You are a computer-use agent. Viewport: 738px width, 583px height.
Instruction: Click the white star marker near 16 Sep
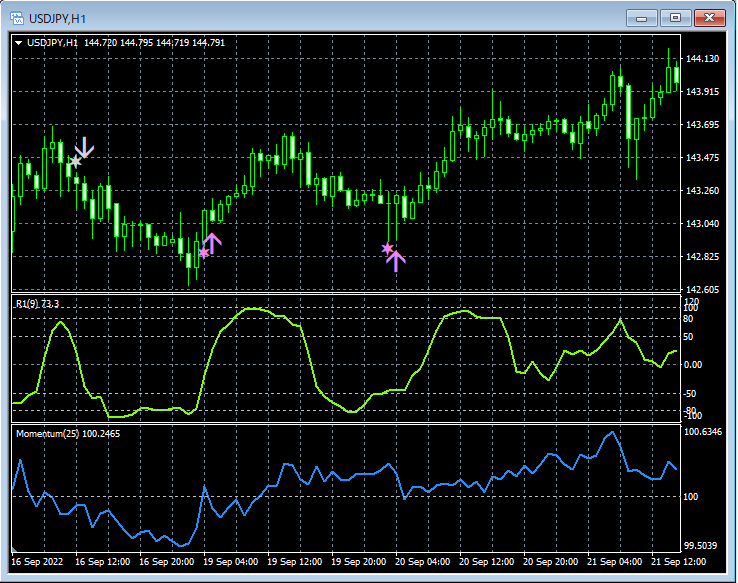(75, 161)
